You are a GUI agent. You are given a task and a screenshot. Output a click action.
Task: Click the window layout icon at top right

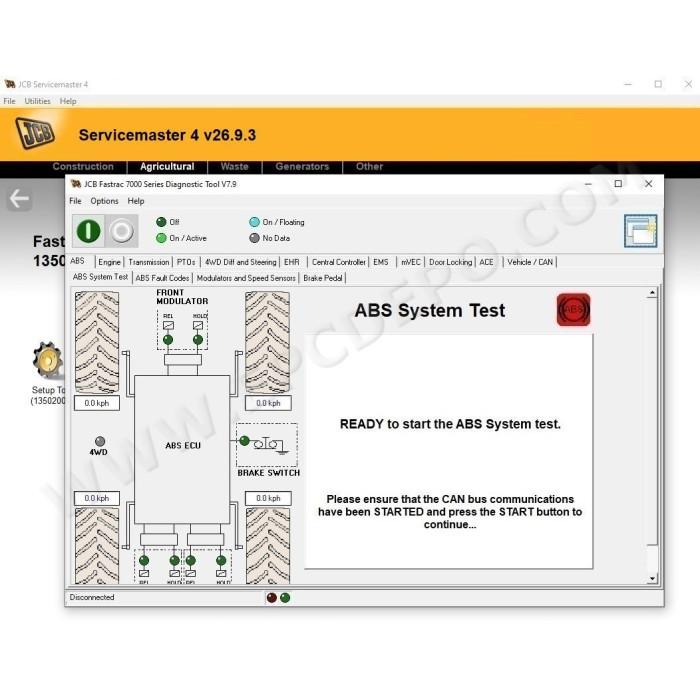pyautogui.click(x=640, y=231)
